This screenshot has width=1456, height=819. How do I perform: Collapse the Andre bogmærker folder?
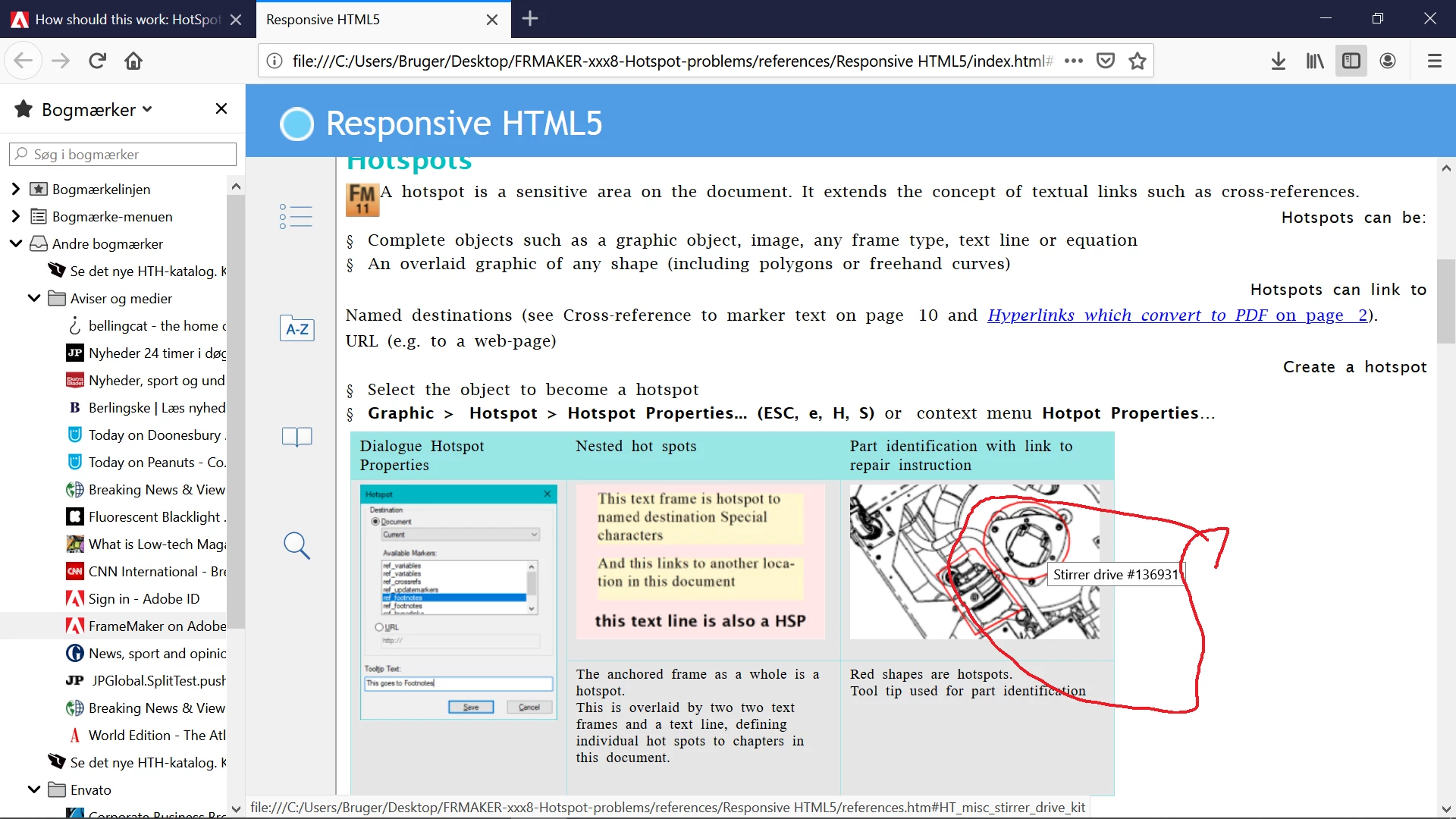16,243
